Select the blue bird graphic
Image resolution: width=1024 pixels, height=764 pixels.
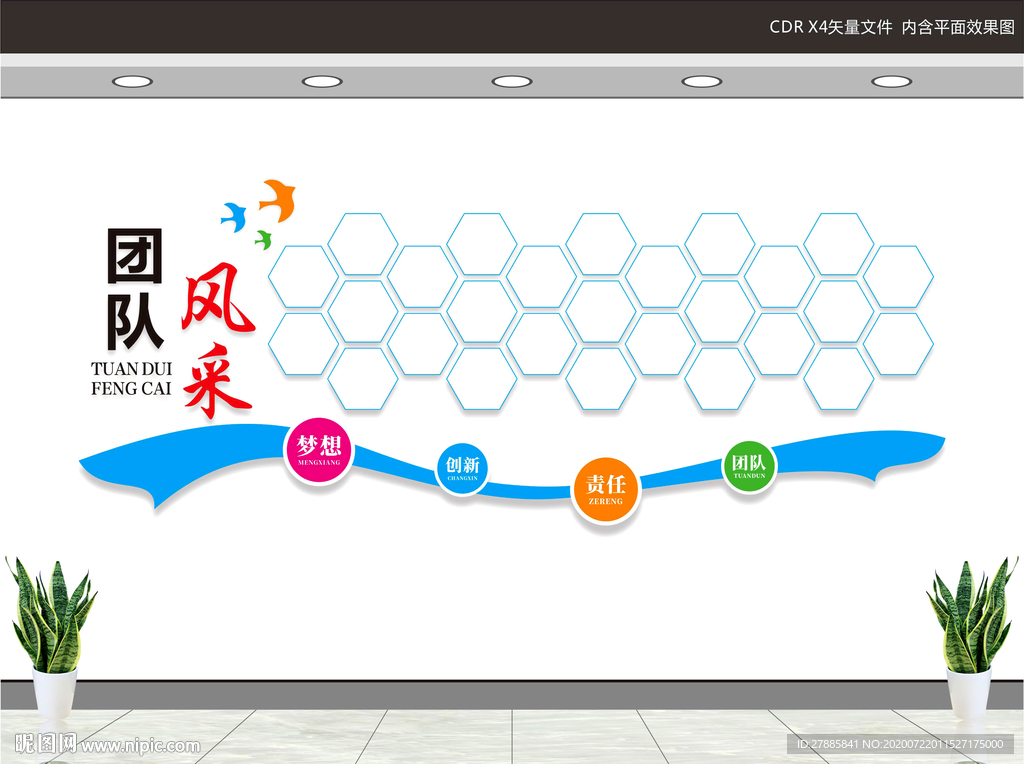pyautogui.click(x=234, y=217)
